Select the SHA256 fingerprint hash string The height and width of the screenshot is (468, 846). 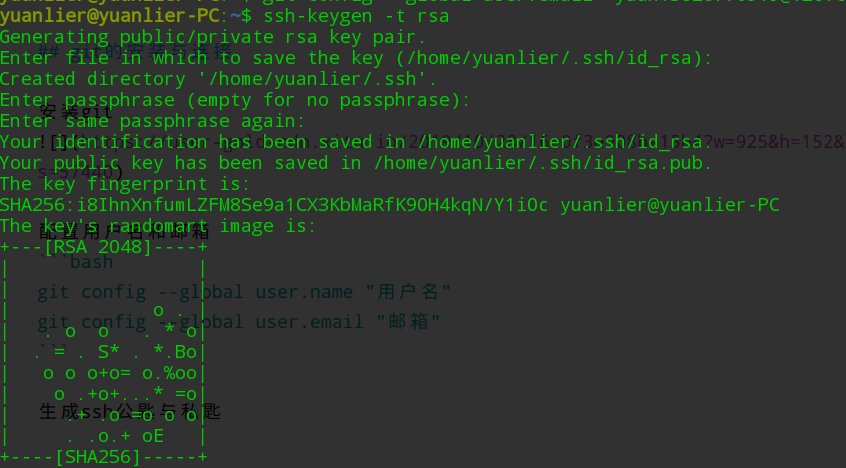(x=274, y=206)
